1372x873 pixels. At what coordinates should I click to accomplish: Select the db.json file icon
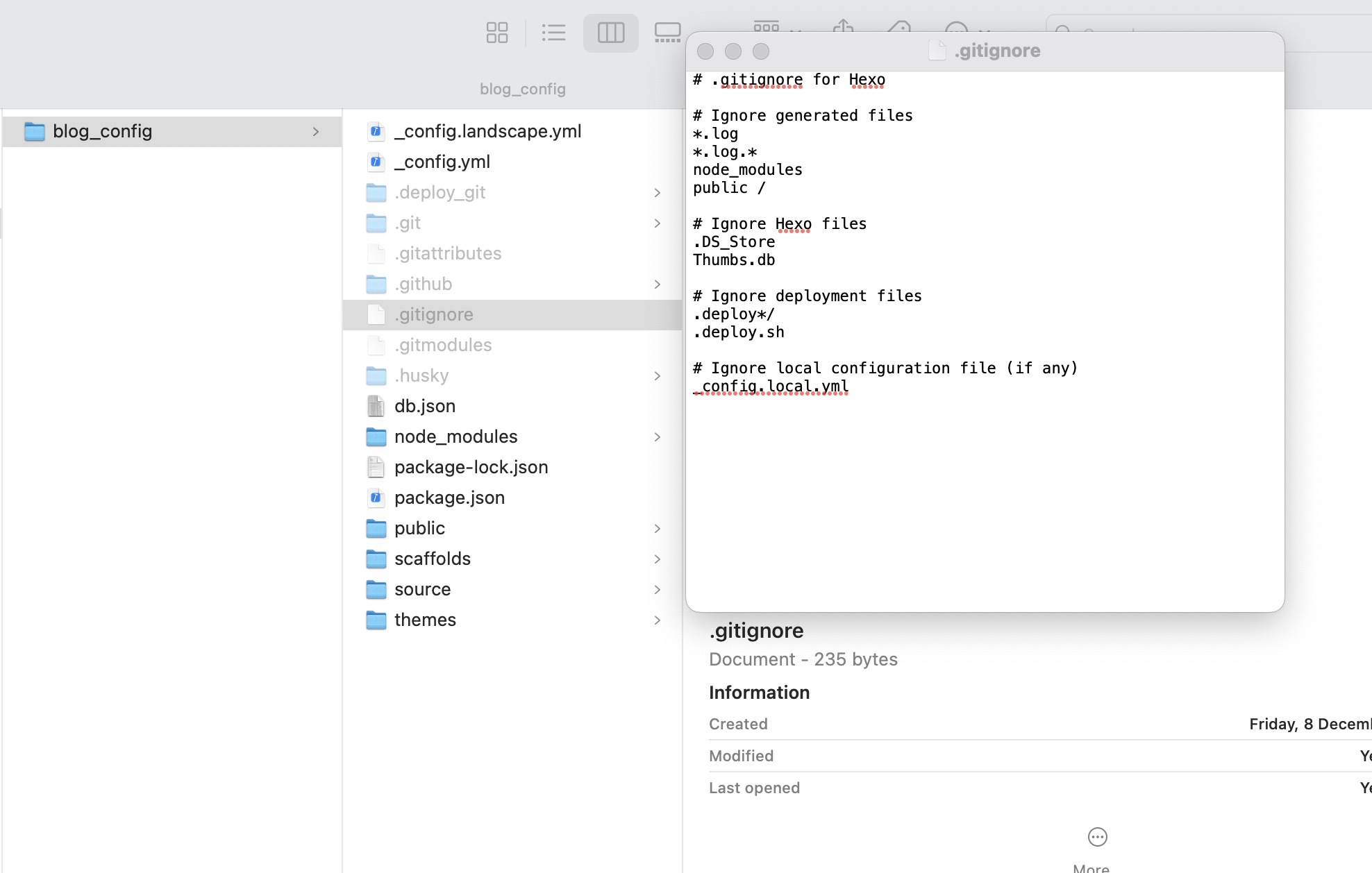[376, 406]
